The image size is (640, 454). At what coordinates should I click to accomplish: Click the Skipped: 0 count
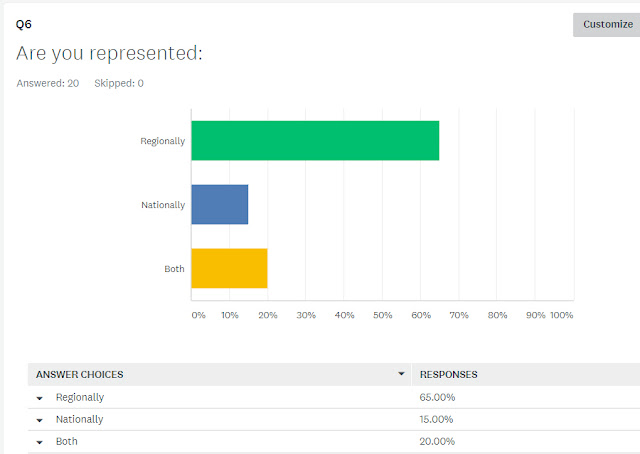(118, 83)
